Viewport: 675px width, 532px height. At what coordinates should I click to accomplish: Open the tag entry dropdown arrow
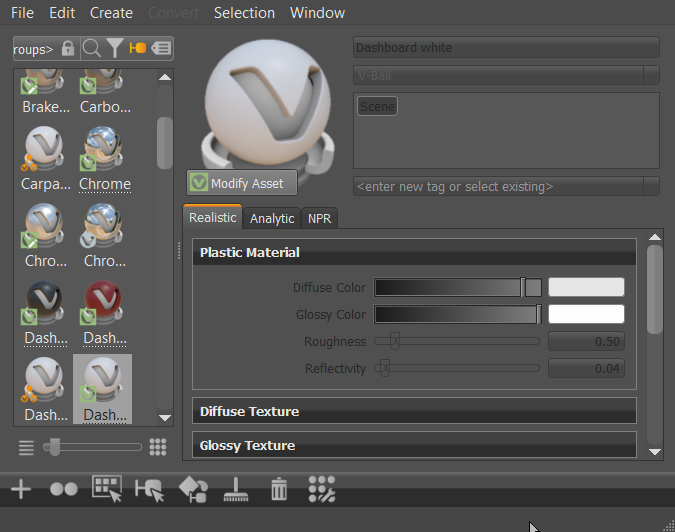[x=652, y=186]
